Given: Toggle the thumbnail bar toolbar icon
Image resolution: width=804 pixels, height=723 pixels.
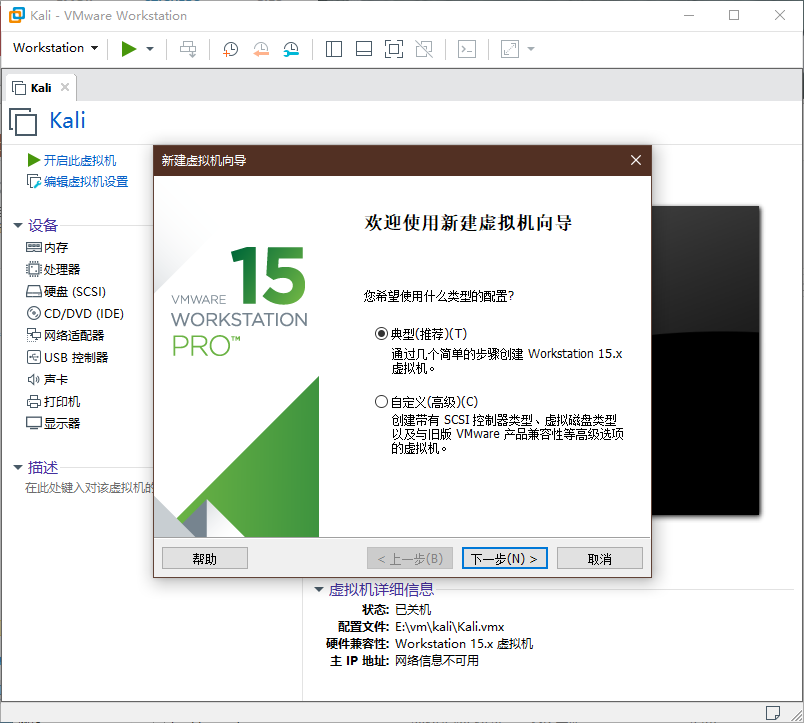Looking at the screenshot, I should tap(364, 49).
